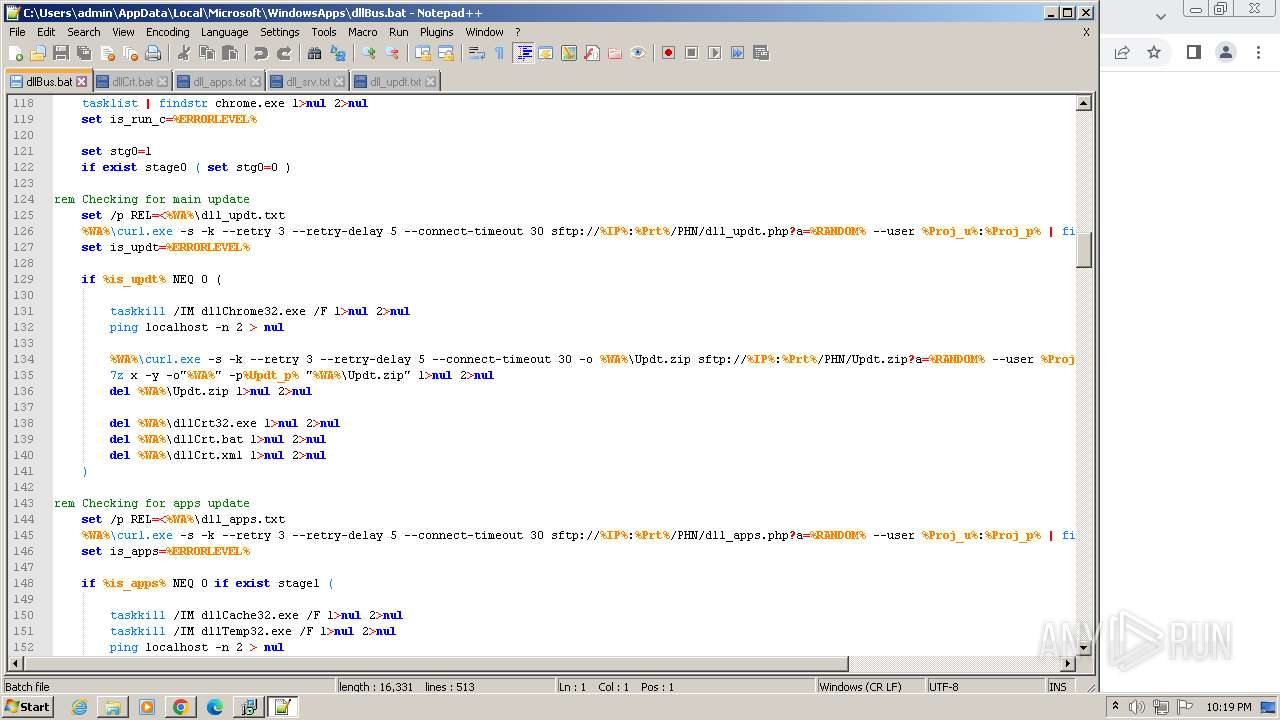Open the Edit menu

(x=46, y=32)
